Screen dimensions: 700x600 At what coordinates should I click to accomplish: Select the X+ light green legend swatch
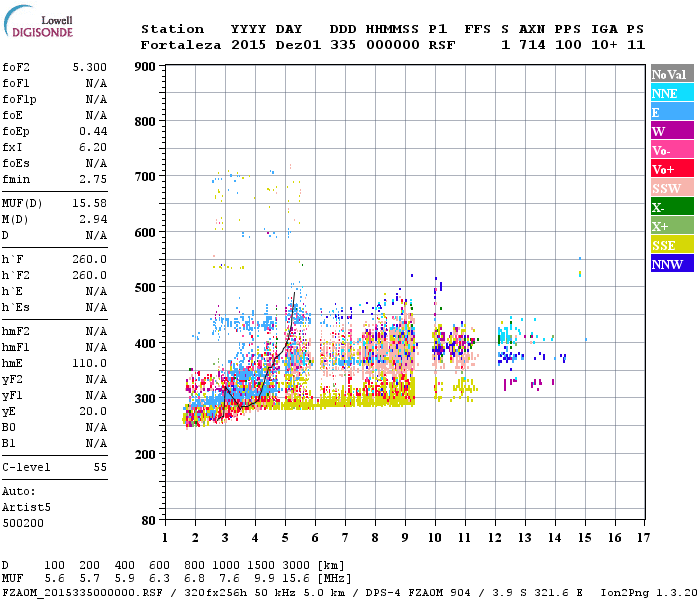coord(672,226)
